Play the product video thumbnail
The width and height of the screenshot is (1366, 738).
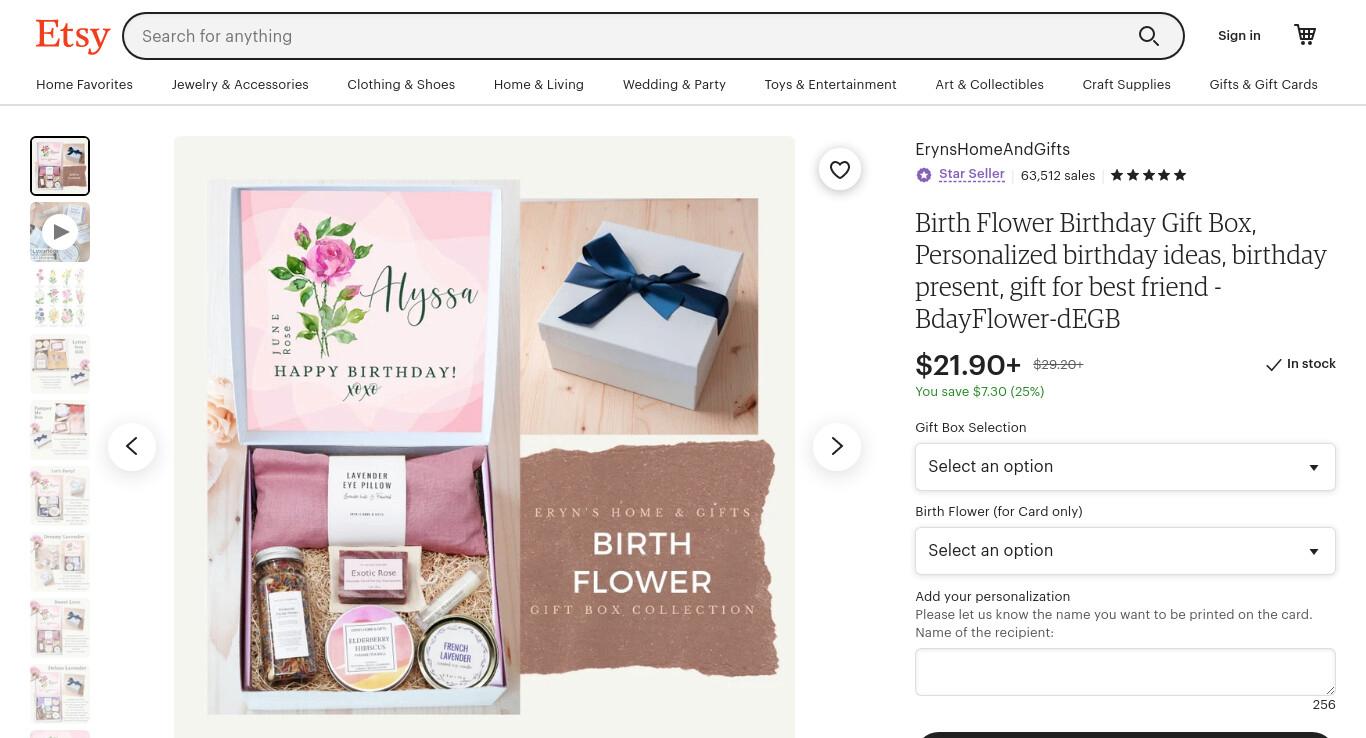[x=60, y=232]
